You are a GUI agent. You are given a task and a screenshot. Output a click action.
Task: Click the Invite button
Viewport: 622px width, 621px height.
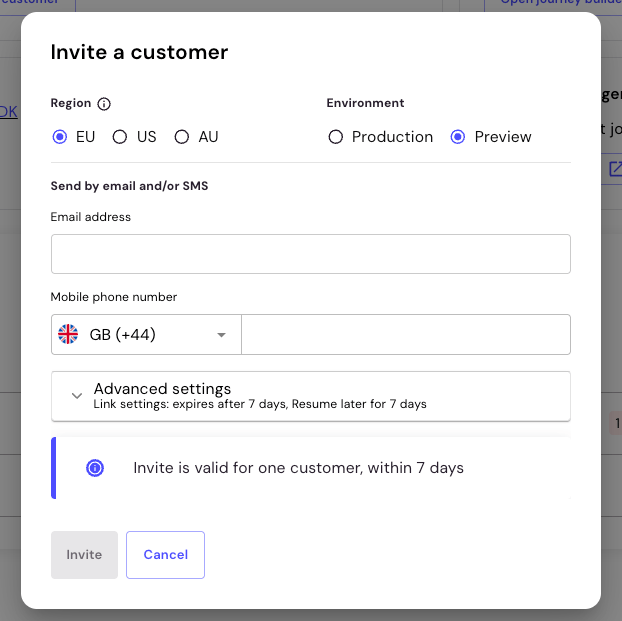[x=84, y=555]
